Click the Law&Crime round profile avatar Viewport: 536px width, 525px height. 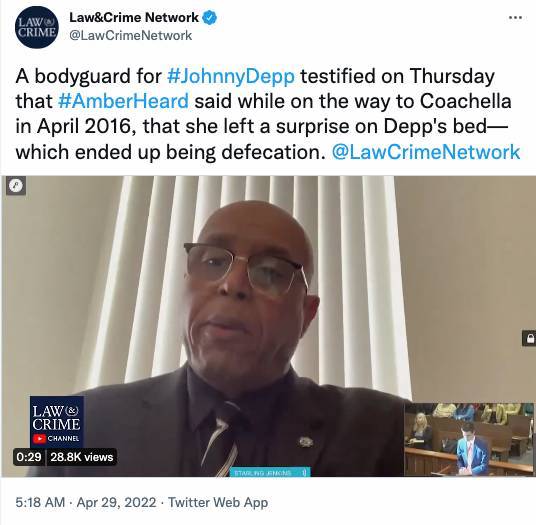tap(37, 27)
